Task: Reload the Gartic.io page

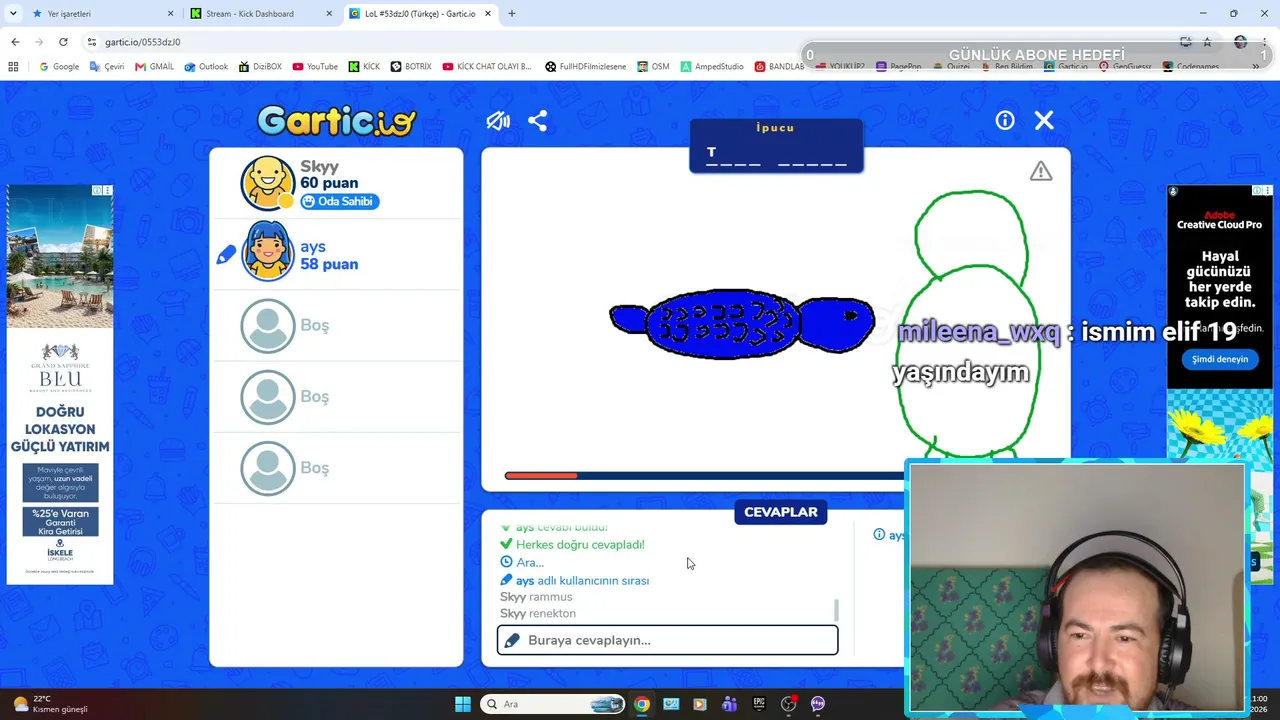Action: [63, 42]
